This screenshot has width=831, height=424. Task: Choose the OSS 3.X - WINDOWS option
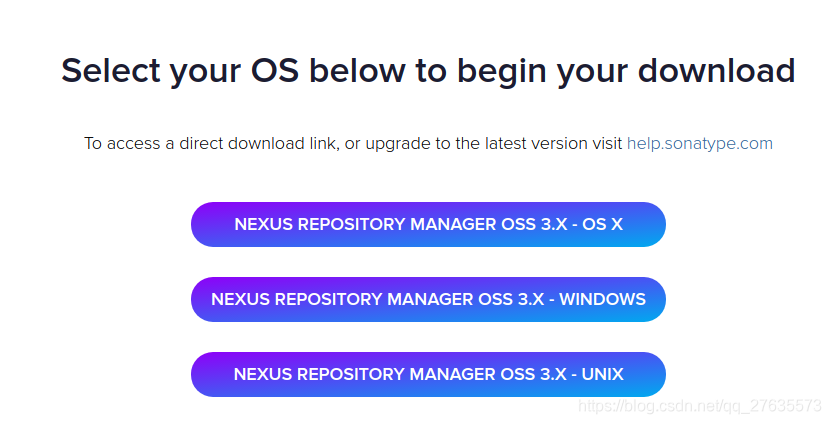tap(428, 299)
